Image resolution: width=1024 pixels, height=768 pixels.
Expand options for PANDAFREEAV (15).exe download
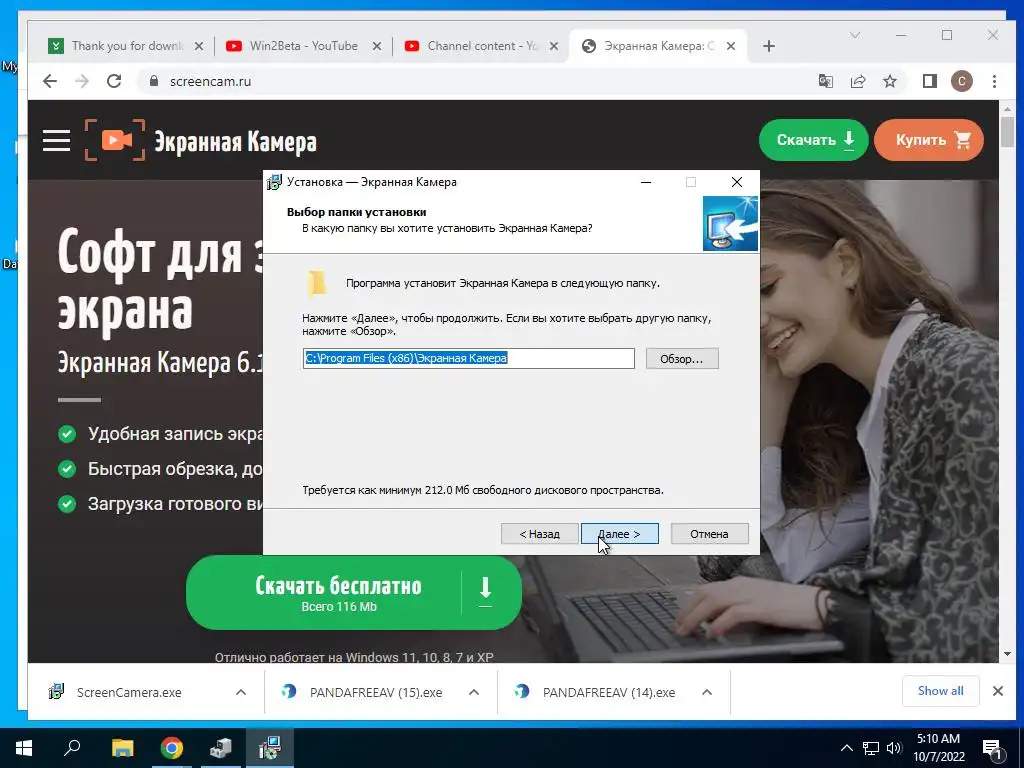[x=474, y=692]
